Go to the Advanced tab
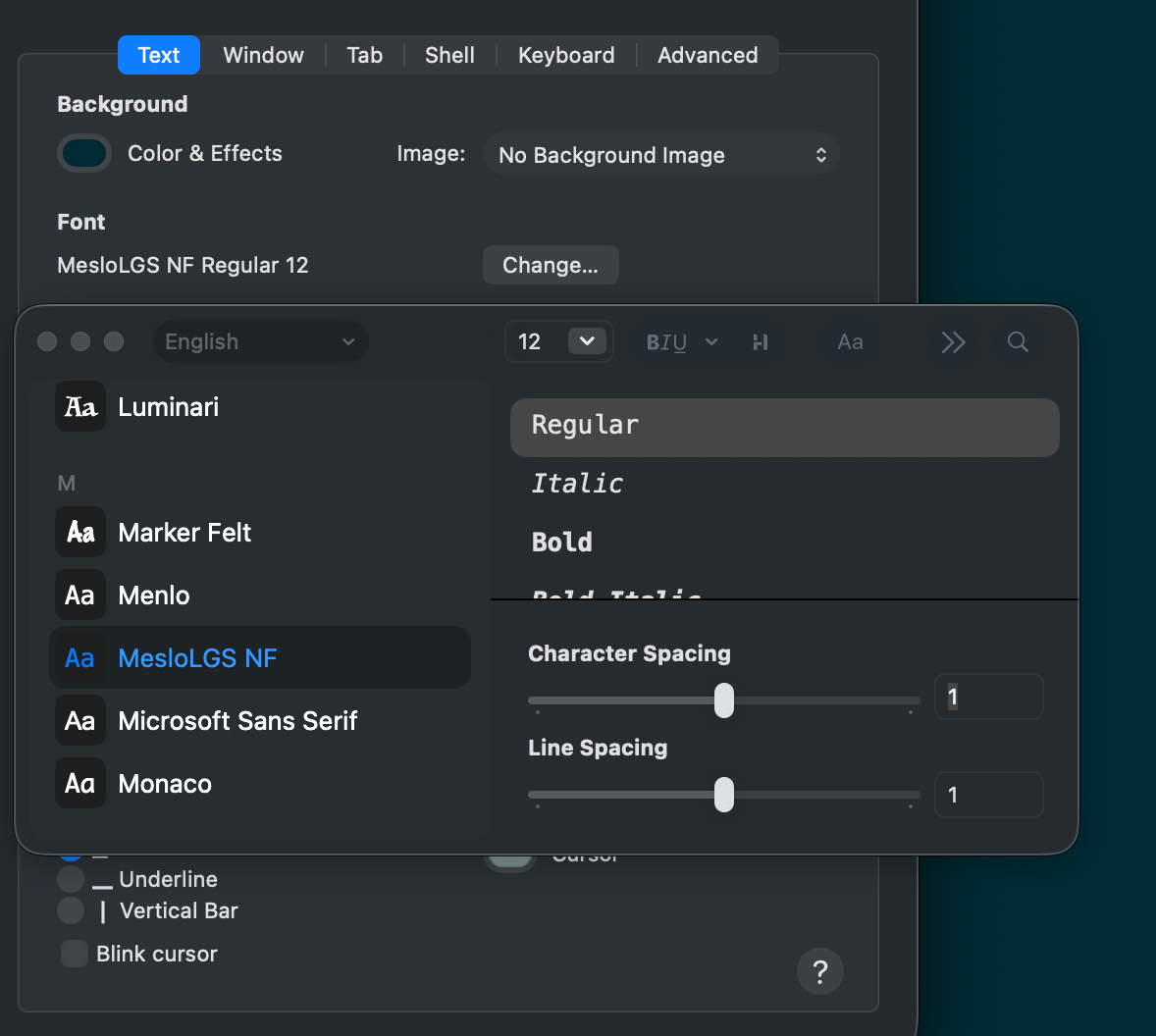Viewport: 1156px width, 1036px height. (708, 55)
